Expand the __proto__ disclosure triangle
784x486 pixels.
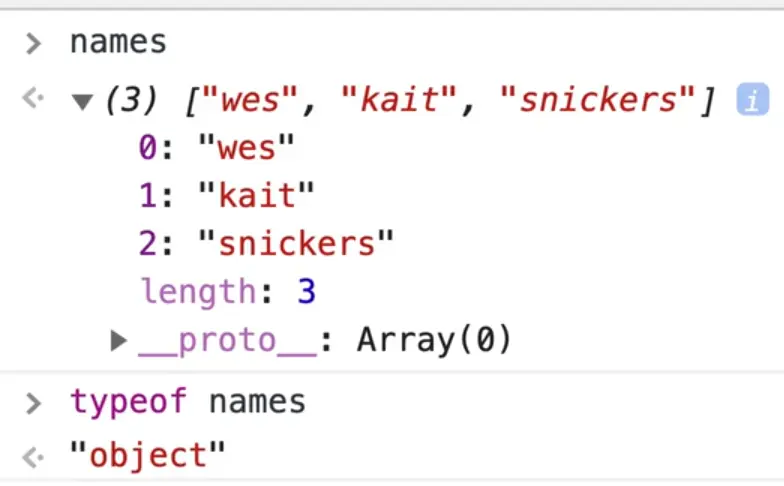click(119, 341)
